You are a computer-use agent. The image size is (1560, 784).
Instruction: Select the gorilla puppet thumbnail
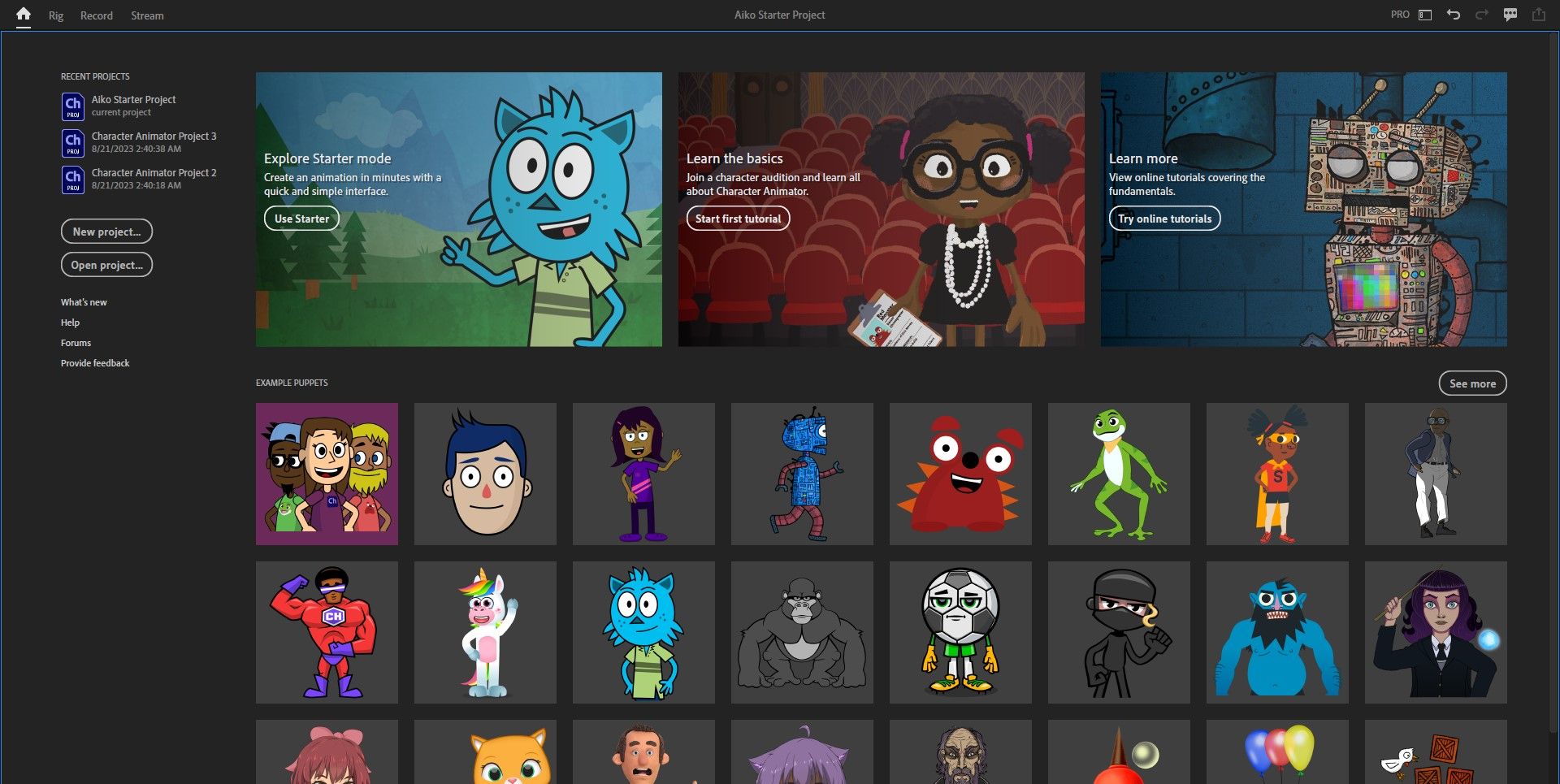click(802, 632)
